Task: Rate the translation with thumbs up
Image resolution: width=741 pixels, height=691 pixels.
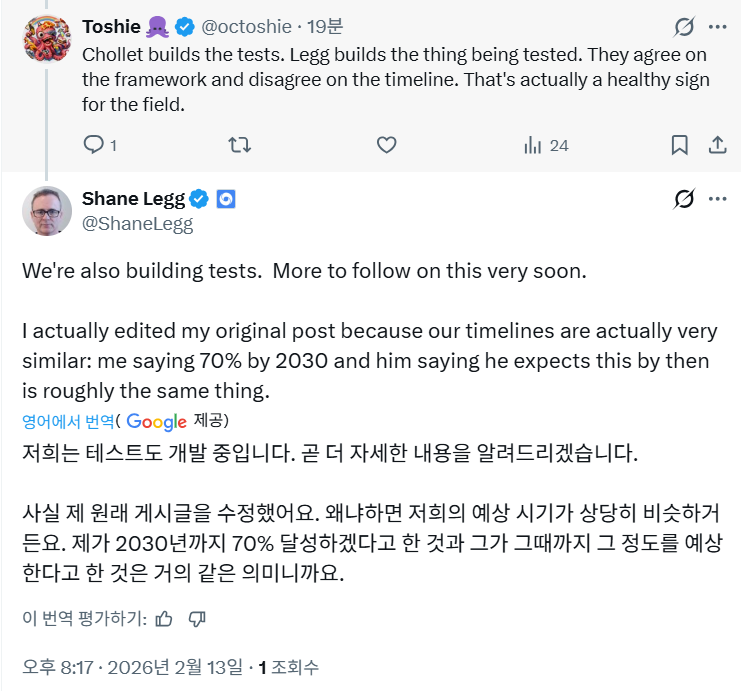Action: (x=165, y=618)
